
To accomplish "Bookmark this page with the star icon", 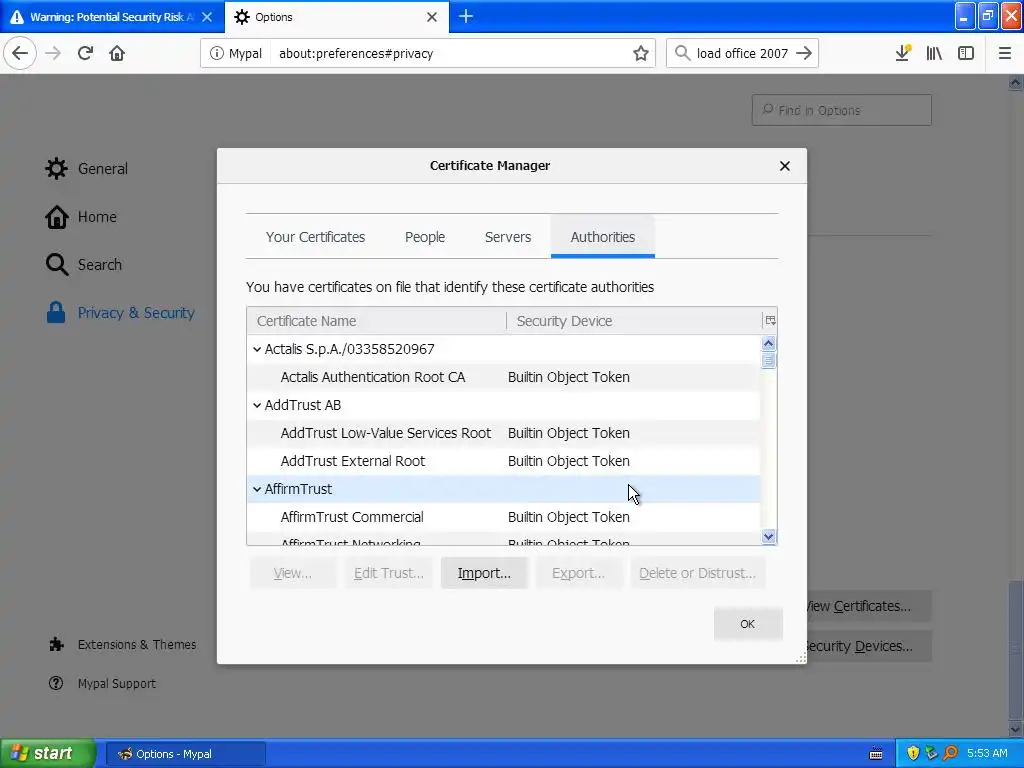I will [641, 54].
